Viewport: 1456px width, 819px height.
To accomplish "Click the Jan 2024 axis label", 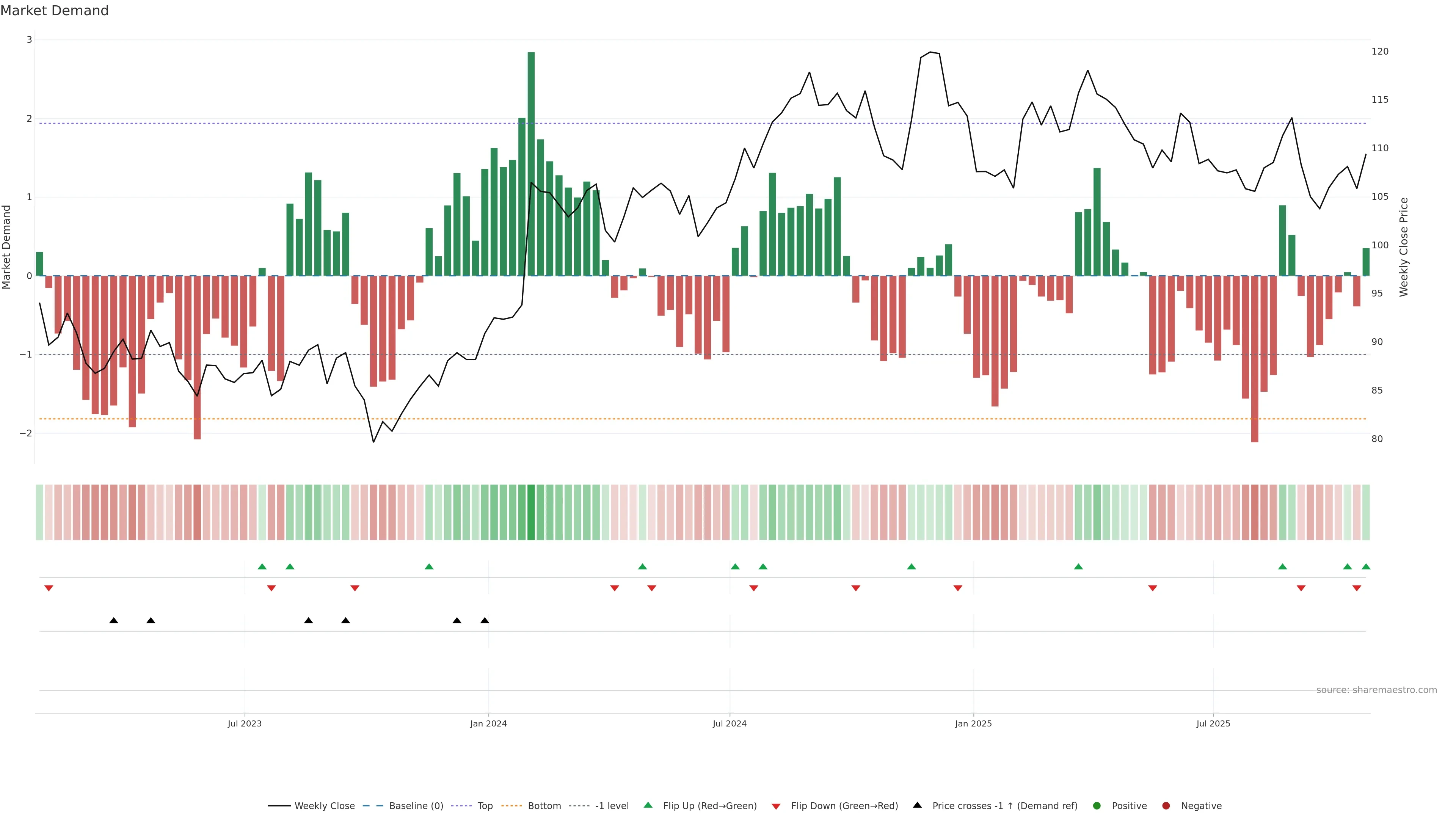I will (x=488, y=723).
